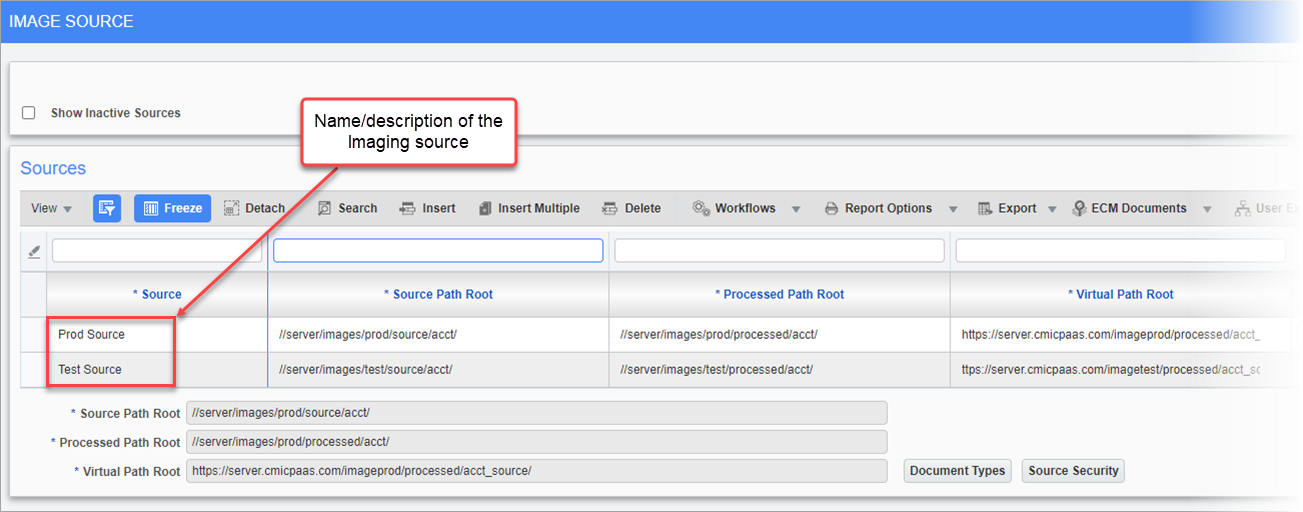Clear filters using the eraser icon

pos(33,252)
